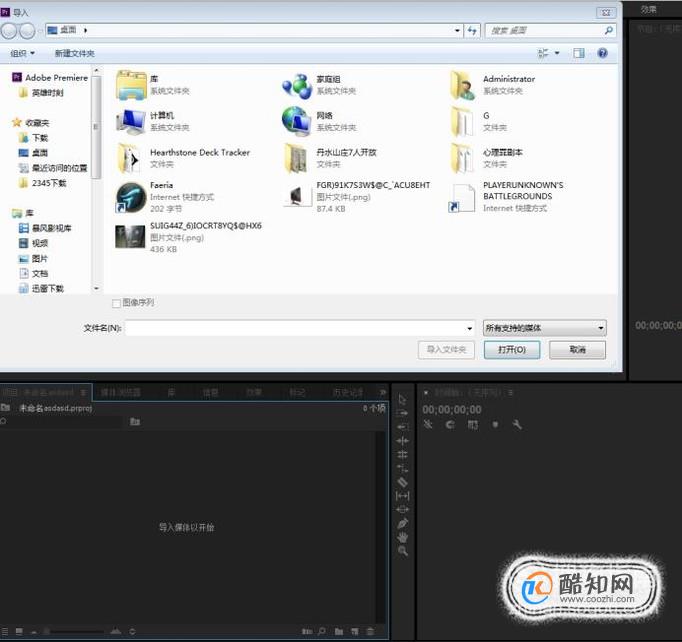Open the Markers tab
Screen dimensions: 682x642
(298, 393)
